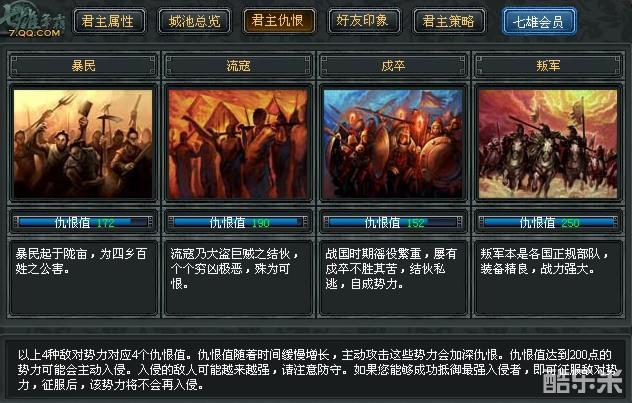Click the 流寇 仇恨值 190 bar
This screenshot has width=632, height=403.
238,222
